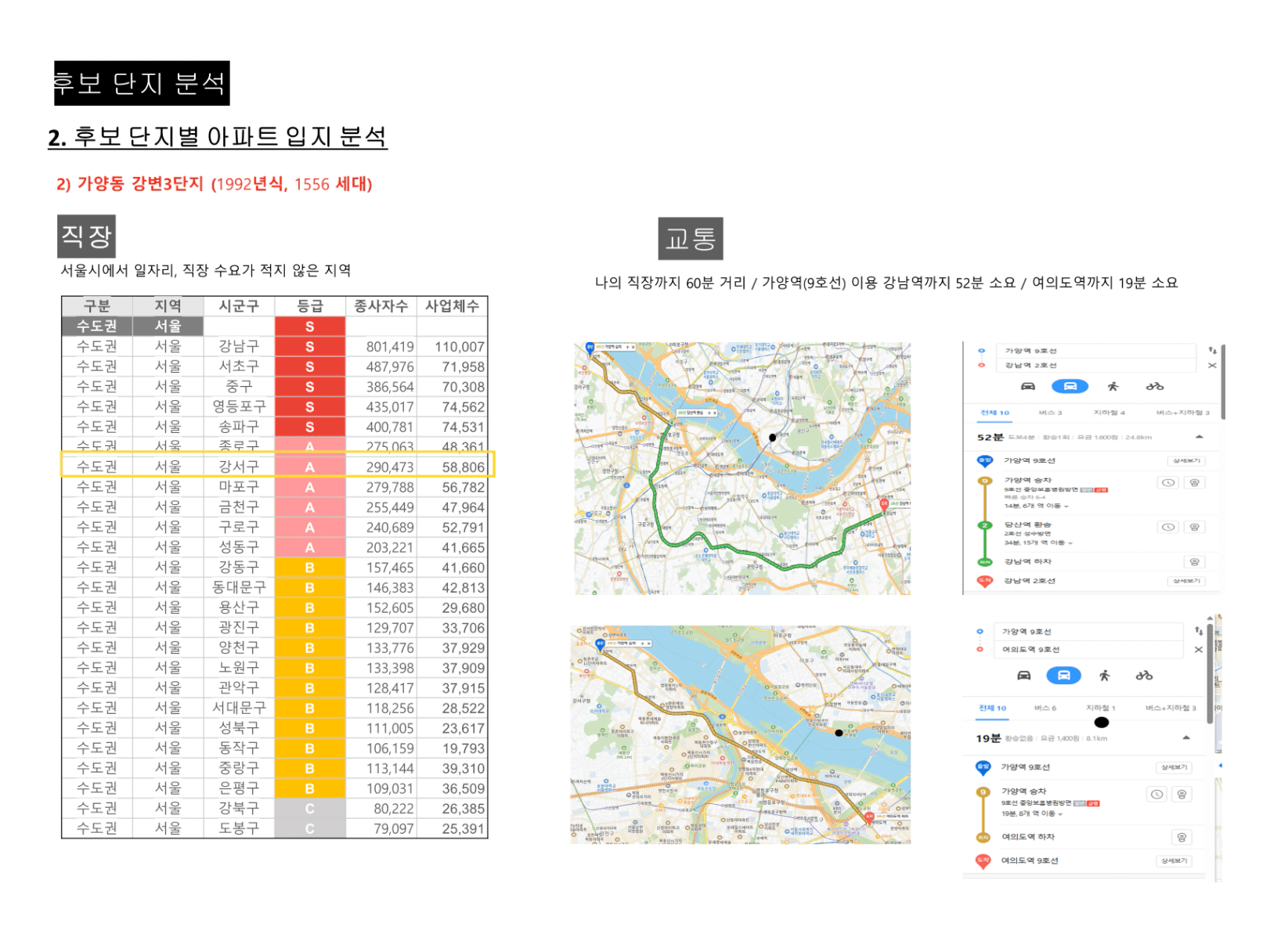Switch to 지하철 1 tab
This screenshot has width=1270, height=952.
[x=1100, y=708]
